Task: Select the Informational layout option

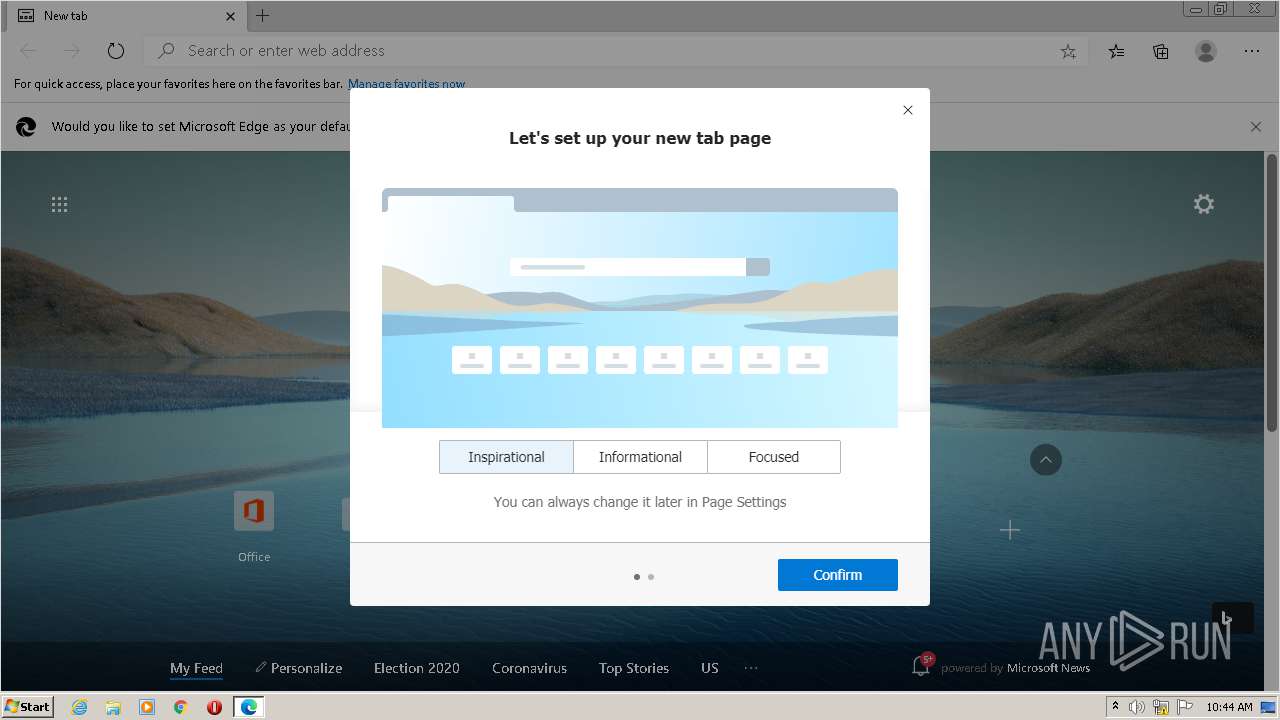Action: (640, 457)
